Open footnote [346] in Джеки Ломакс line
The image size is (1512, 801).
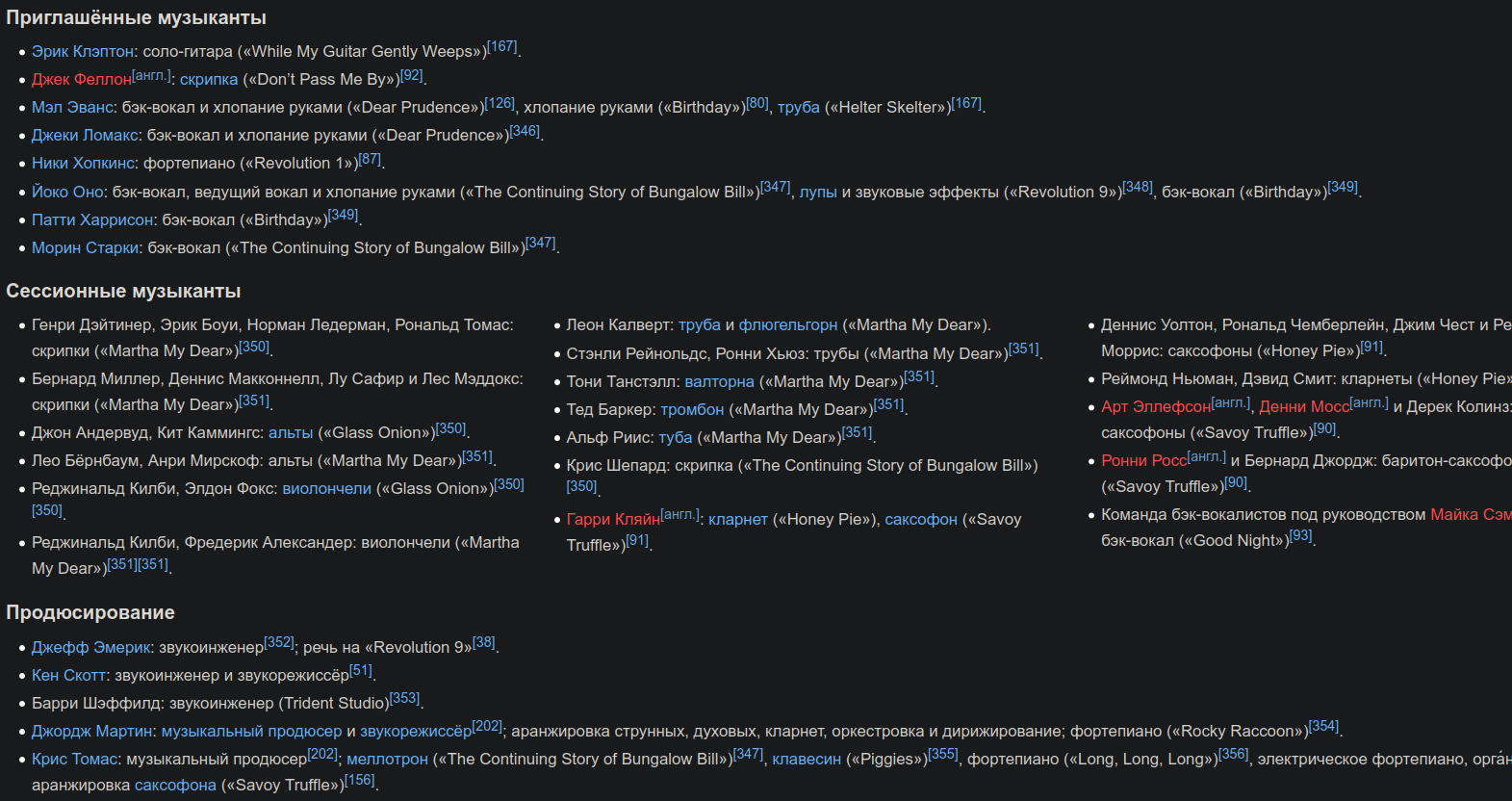(525, 131)
